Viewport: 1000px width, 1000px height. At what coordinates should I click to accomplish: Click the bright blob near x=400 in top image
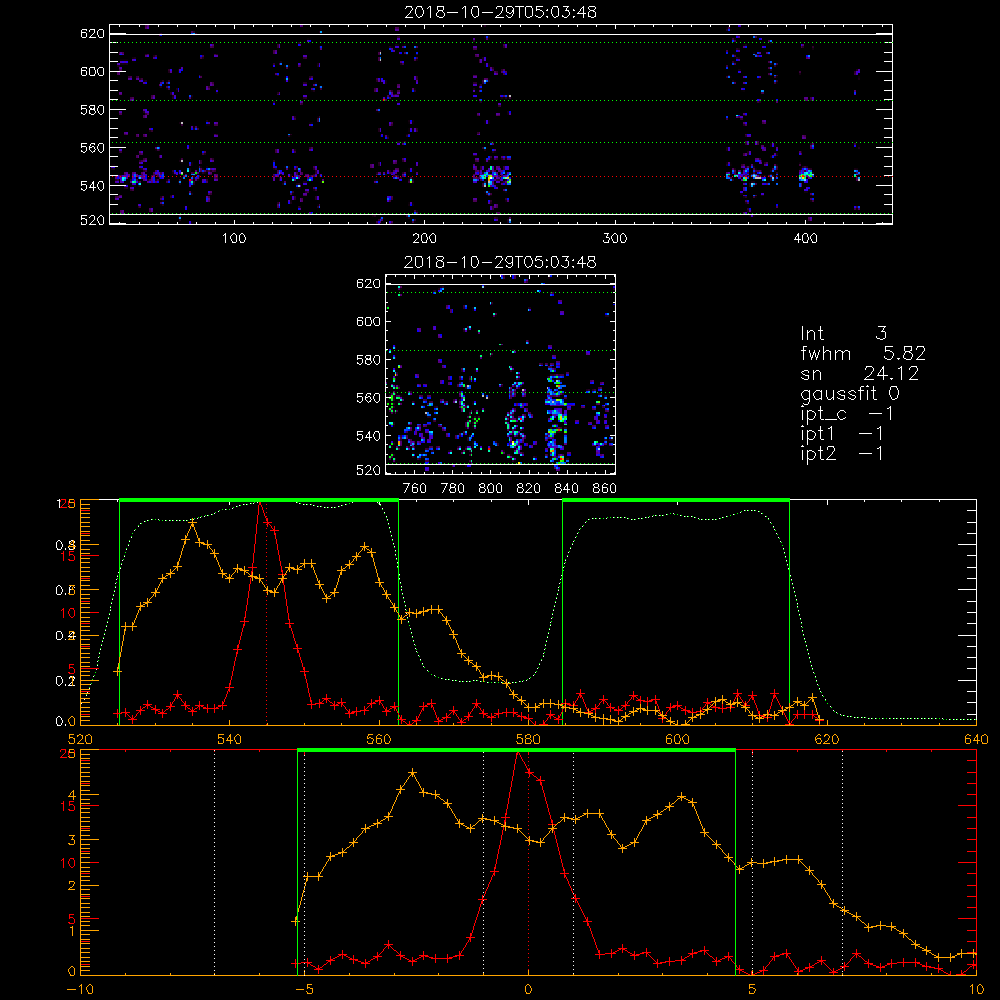pyautogui.click(x=806, y=175)
